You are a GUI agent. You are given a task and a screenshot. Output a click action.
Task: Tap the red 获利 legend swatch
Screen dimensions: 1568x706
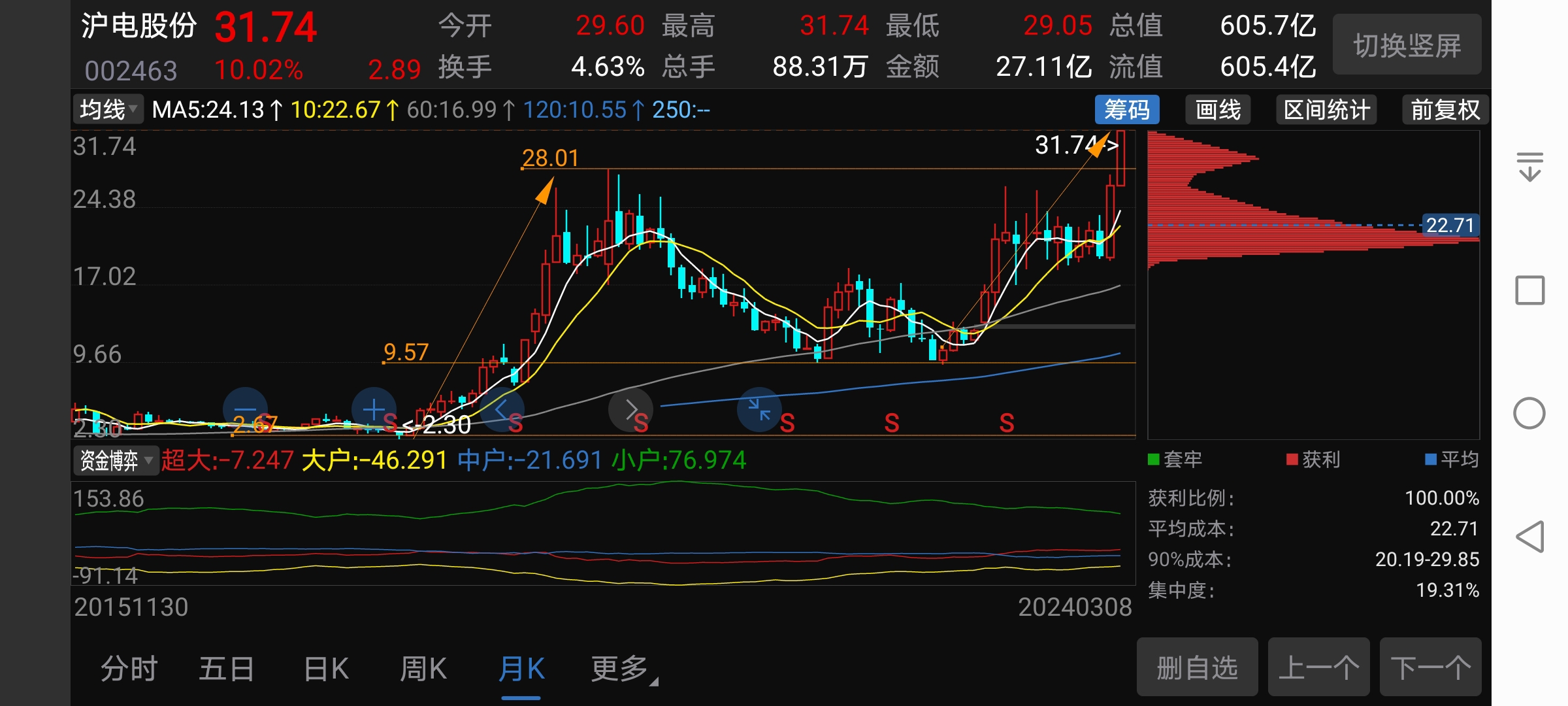pyautogui.click(x=1292, y=460)
